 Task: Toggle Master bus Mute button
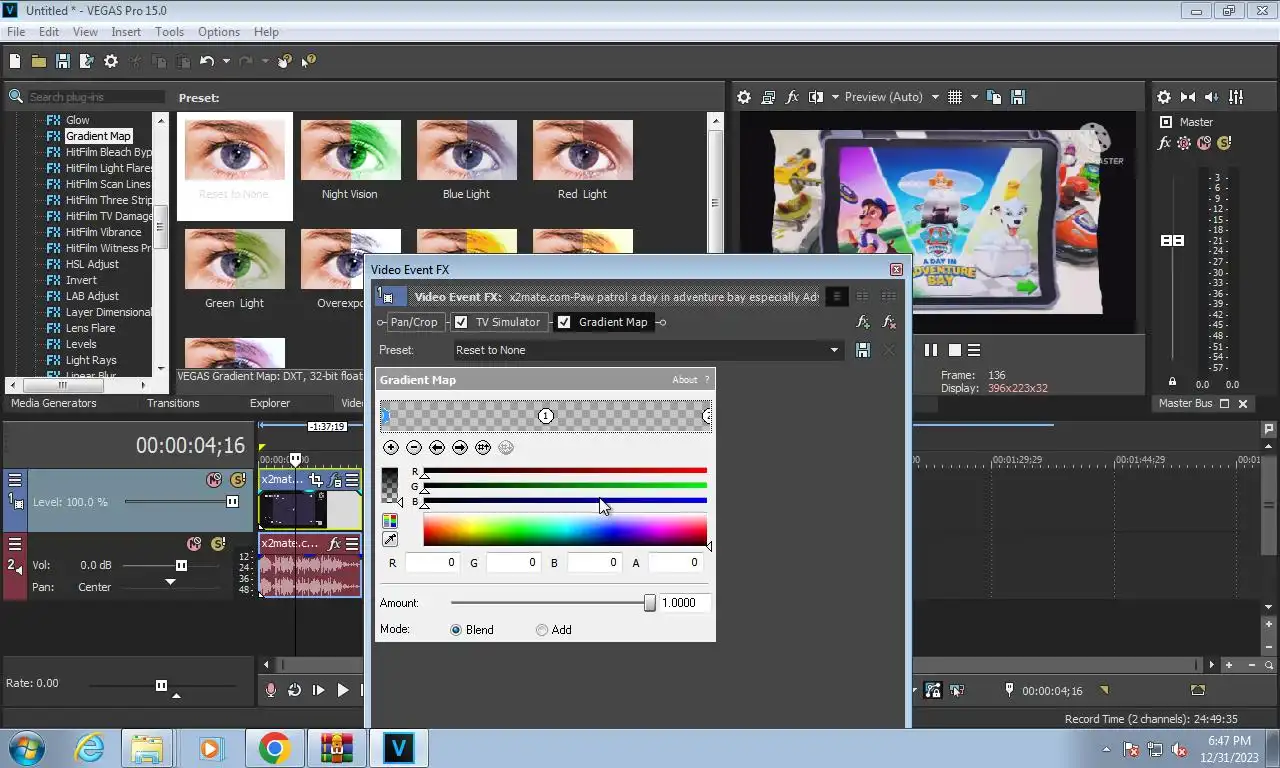1205,143
